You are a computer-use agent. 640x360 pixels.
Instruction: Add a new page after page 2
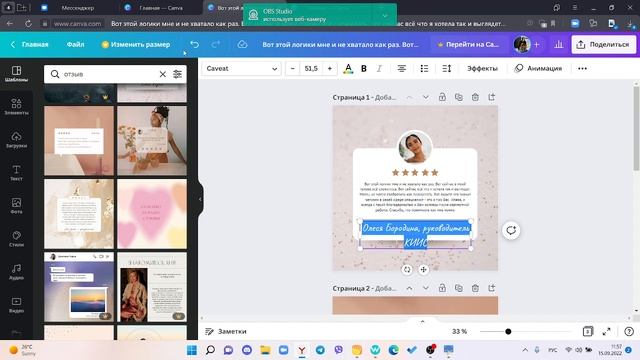click(491, 288)
